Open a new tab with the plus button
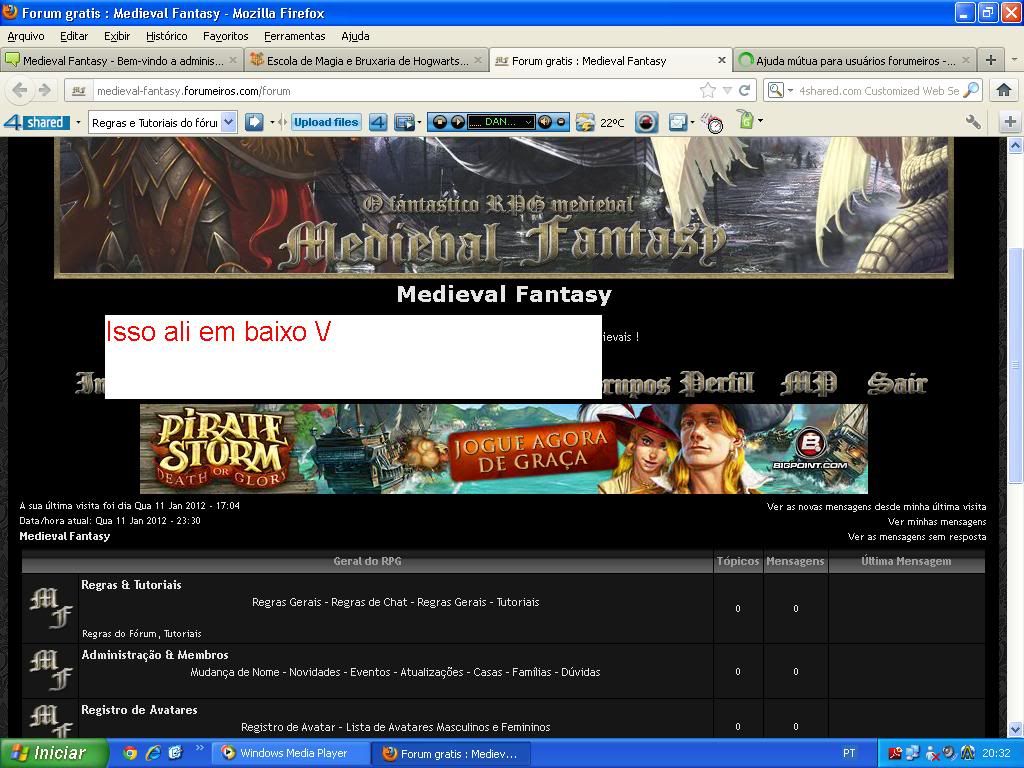 [991, 60]
